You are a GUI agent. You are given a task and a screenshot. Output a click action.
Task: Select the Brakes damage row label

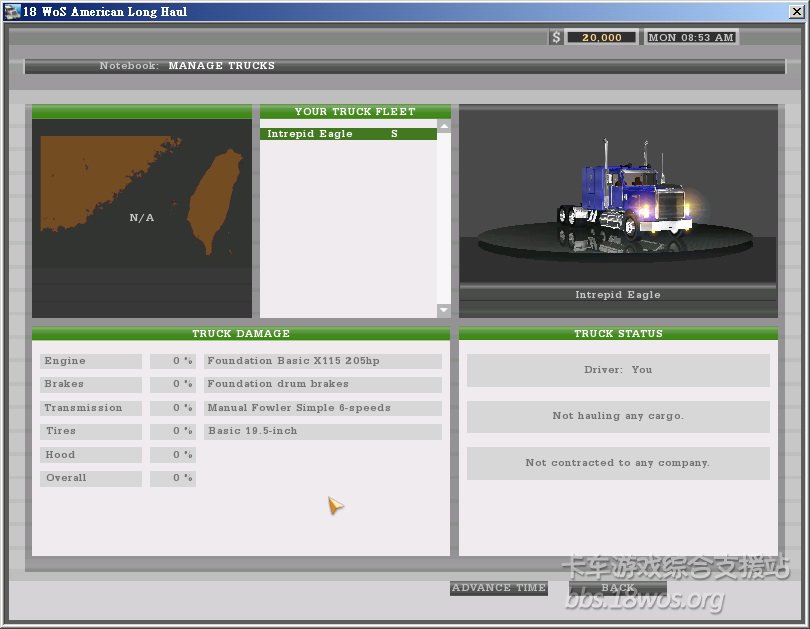tap(90, 384)
